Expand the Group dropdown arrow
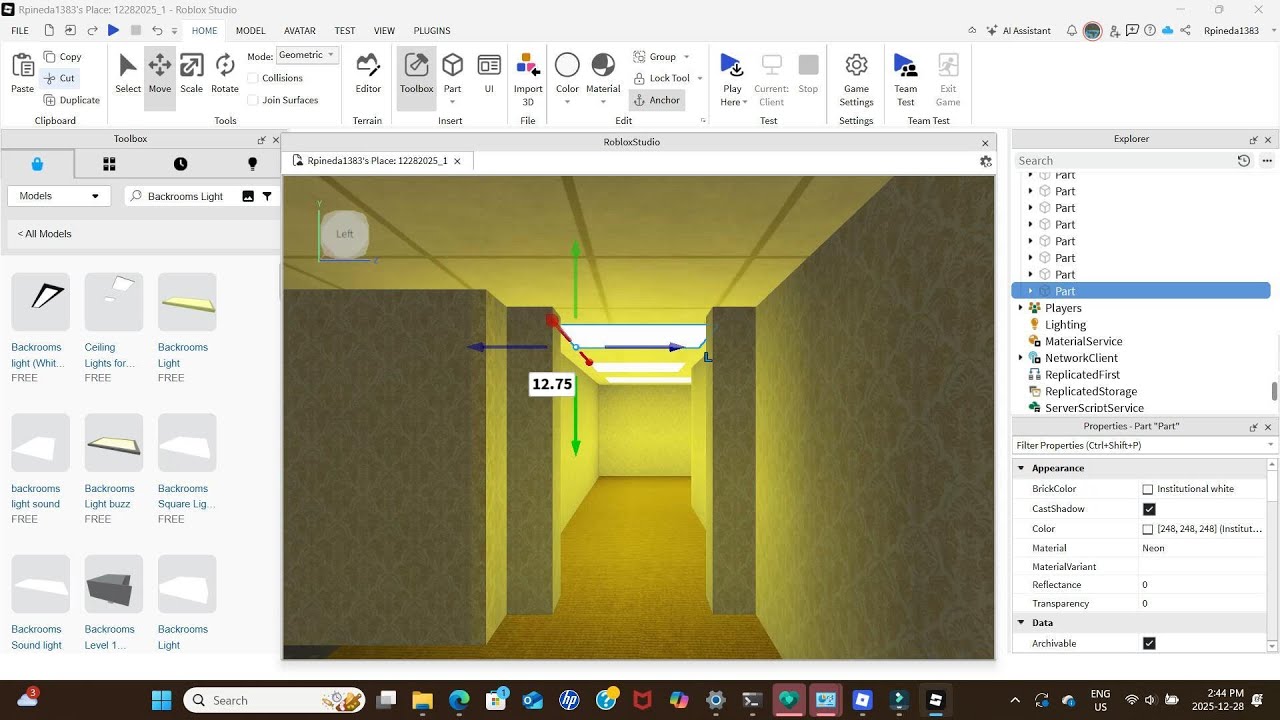1280x720 pixels. [x=686, y=57]
